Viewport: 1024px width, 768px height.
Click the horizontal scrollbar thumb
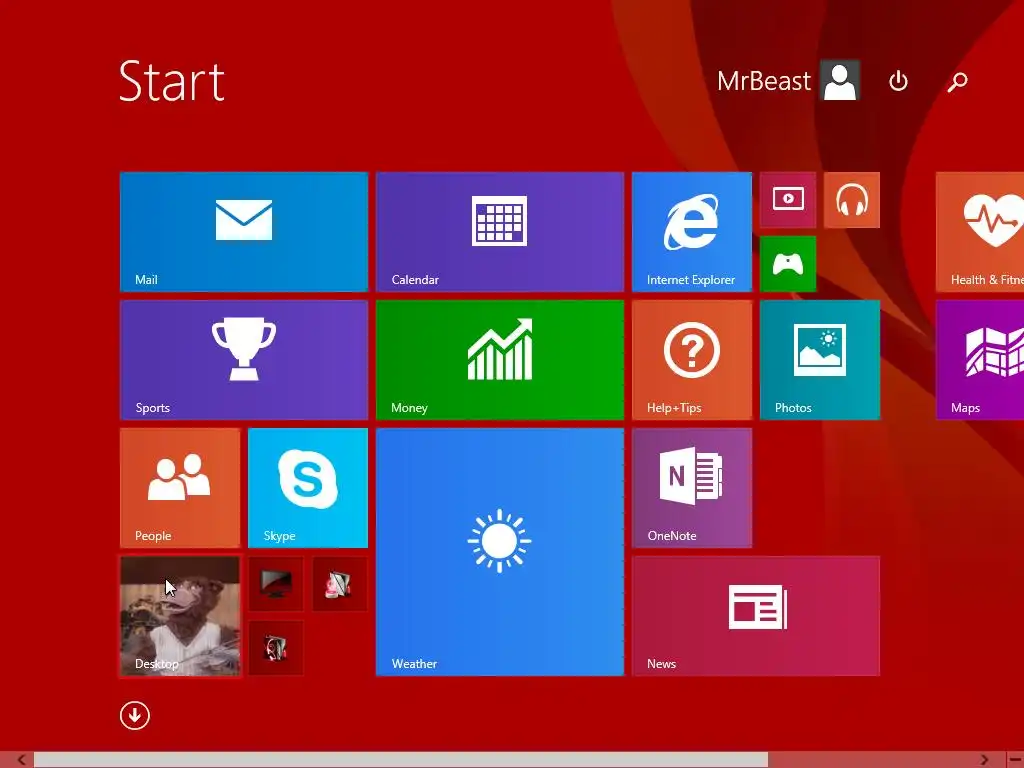pos(401,760)
